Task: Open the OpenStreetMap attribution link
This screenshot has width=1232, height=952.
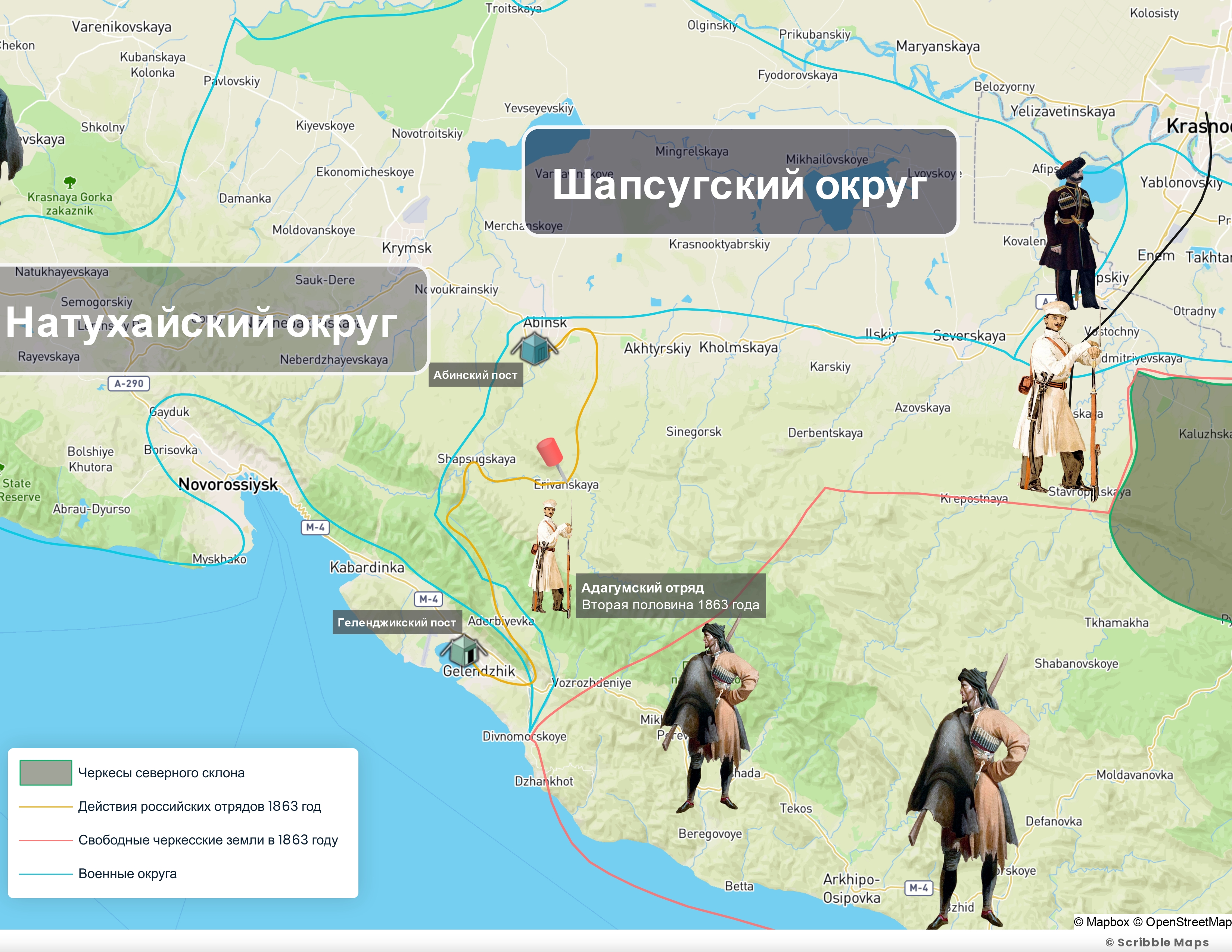Action: point(1182,921)
